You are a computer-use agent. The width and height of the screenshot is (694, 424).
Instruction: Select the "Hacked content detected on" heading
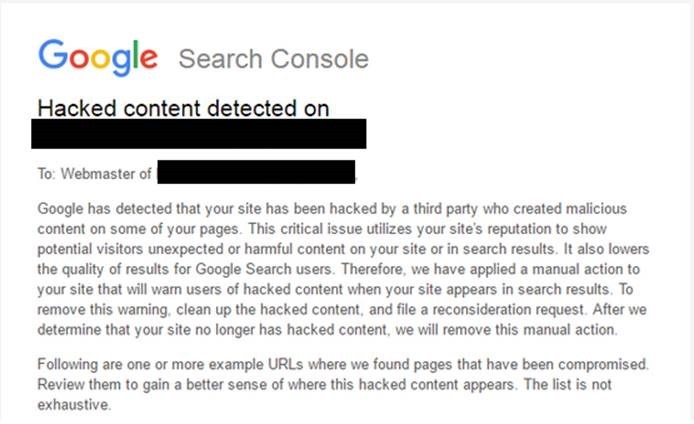pos(183,108)
